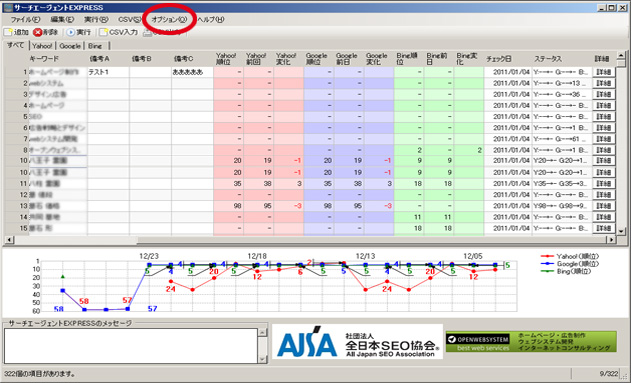Click the 詳細 button in row 8
This screenshot has height=383, width=632.
[x=603, y=150]
